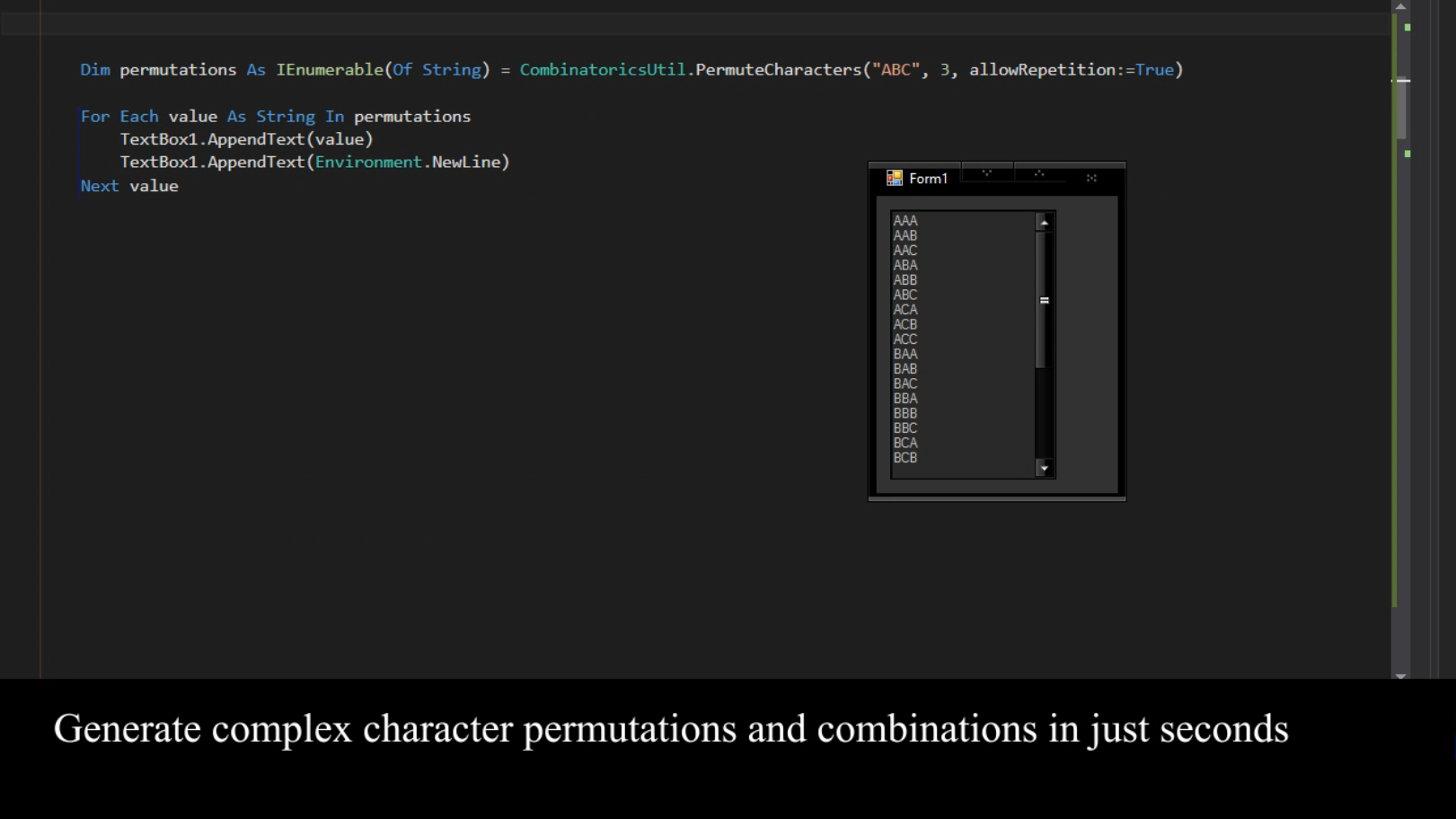This screenshot has width=1456, height=819.
Task: Minimize the Form1 window
Action: tap(986, 173)
